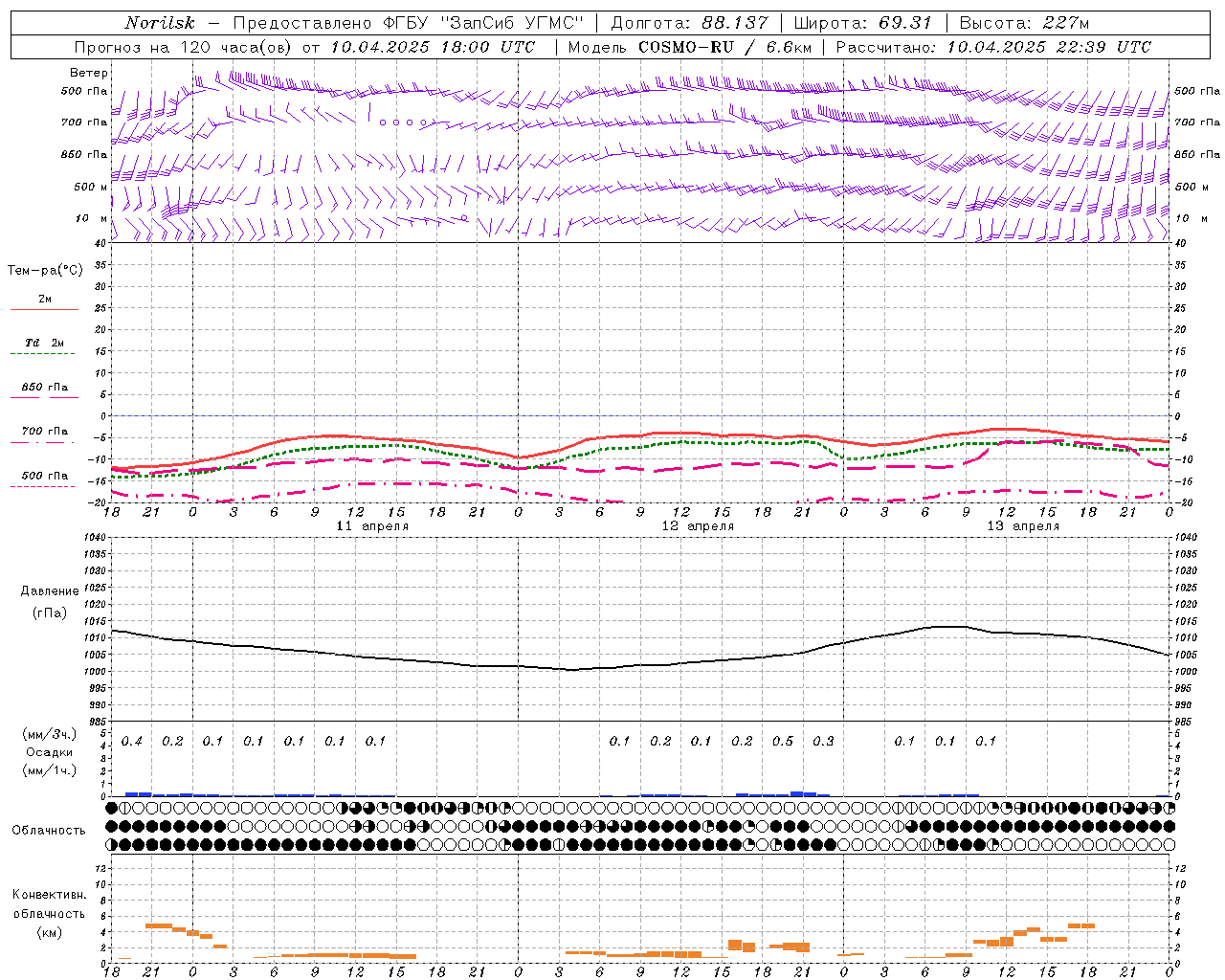Click the station name Norilsk in header
The image size is (1225, 980).
(x=159, y=23)
